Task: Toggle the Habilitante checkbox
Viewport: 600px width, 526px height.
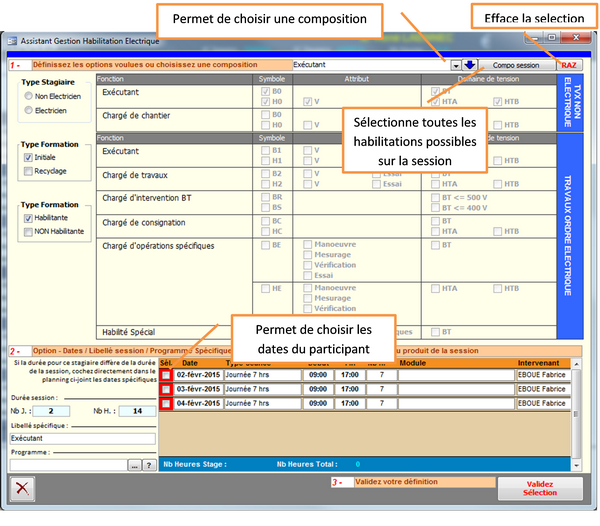Action: pos(27,218)
